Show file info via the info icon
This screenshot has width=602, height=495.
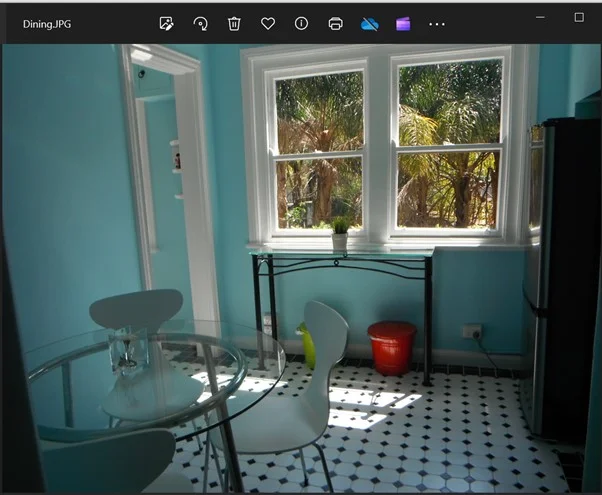(301, 24)
